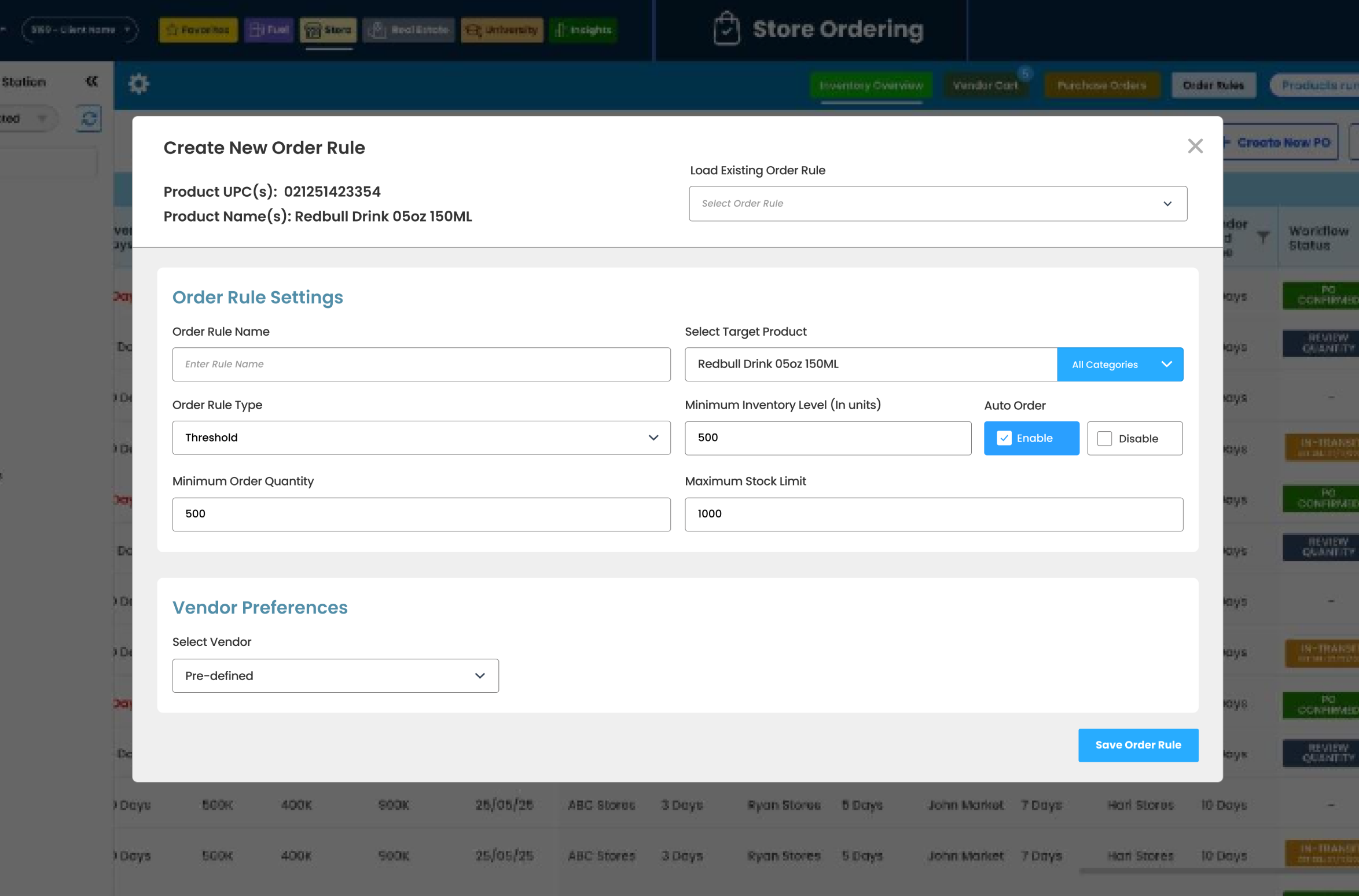The width and height of the screenshot is (1359, 896).
Task: Open the Fuel tab
Action: point(269,30)
